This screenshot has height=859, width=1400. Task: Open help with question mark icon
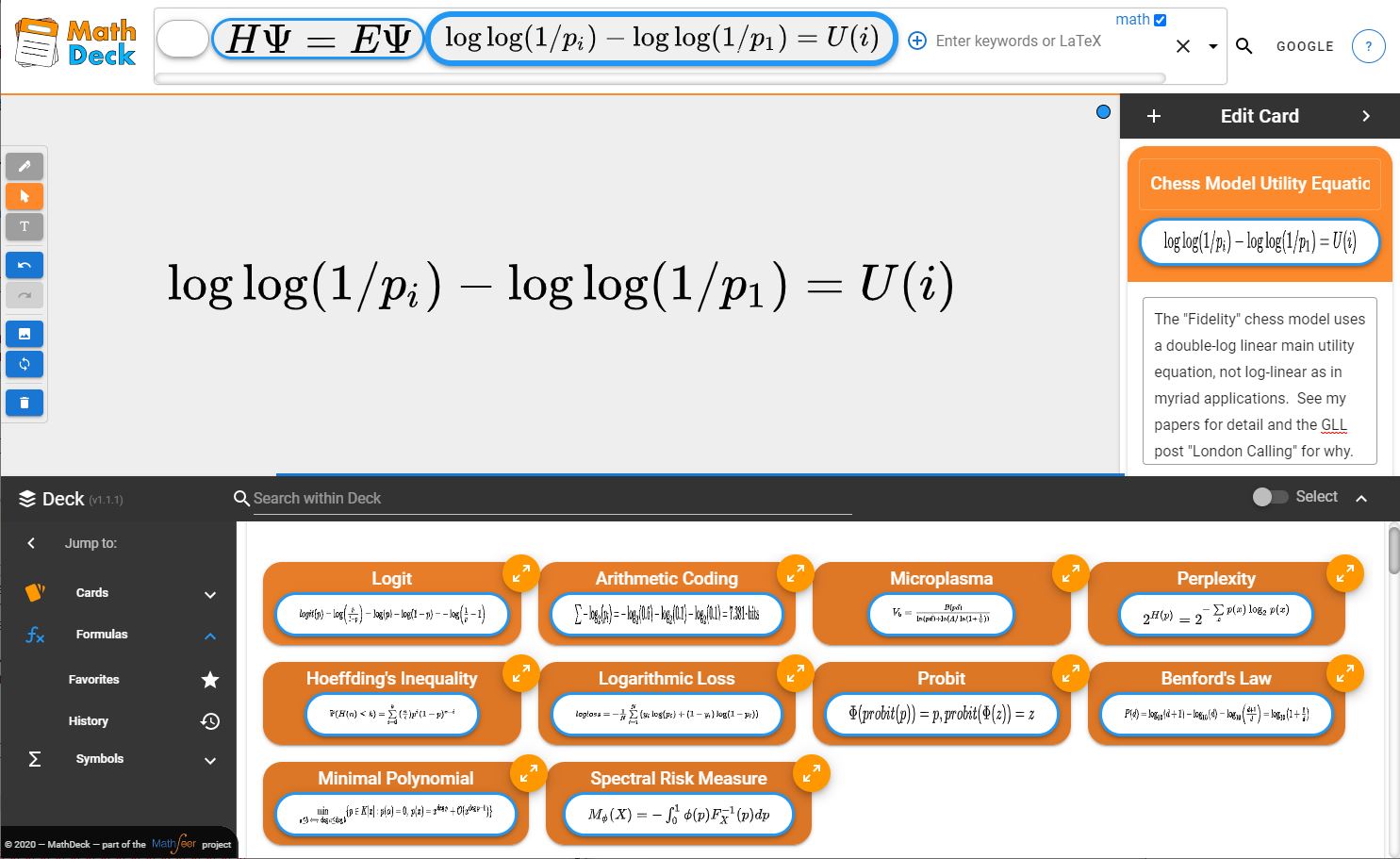click(x=1368, y=46)
